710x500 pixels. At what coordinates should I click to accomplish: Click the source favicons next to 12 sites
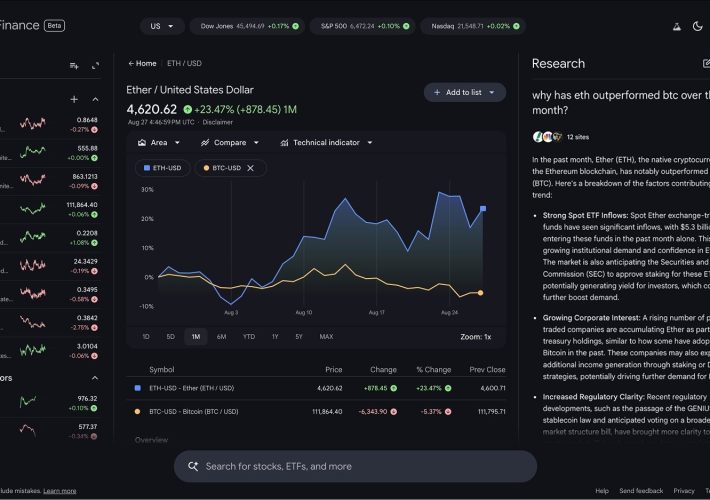point(547,137)
